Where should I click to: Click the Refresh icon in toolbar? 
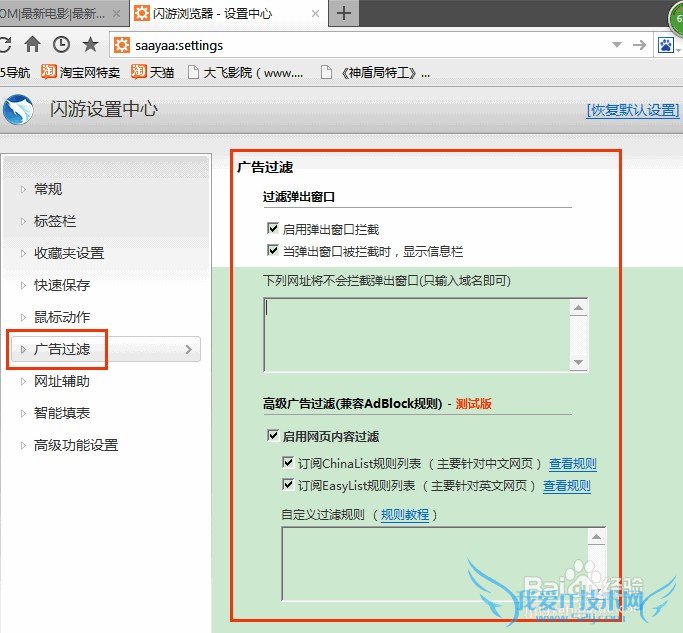coord(5,44)
